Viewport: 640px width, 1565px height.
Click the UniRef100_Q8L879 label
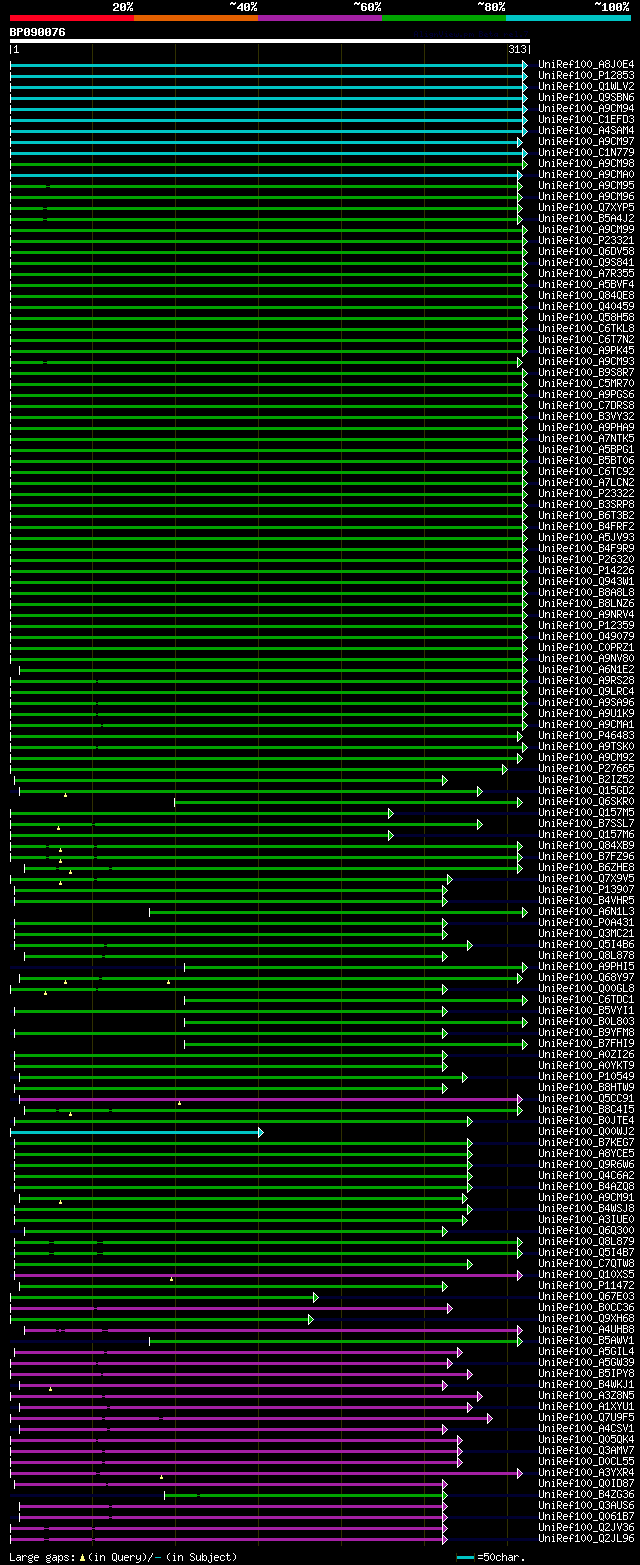pos(586,1242)
